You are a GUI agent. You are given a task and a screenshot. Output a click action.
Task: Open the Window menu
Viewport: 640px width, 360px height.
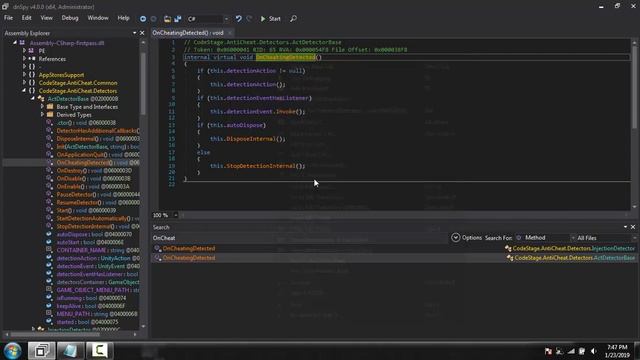(98, 18)
